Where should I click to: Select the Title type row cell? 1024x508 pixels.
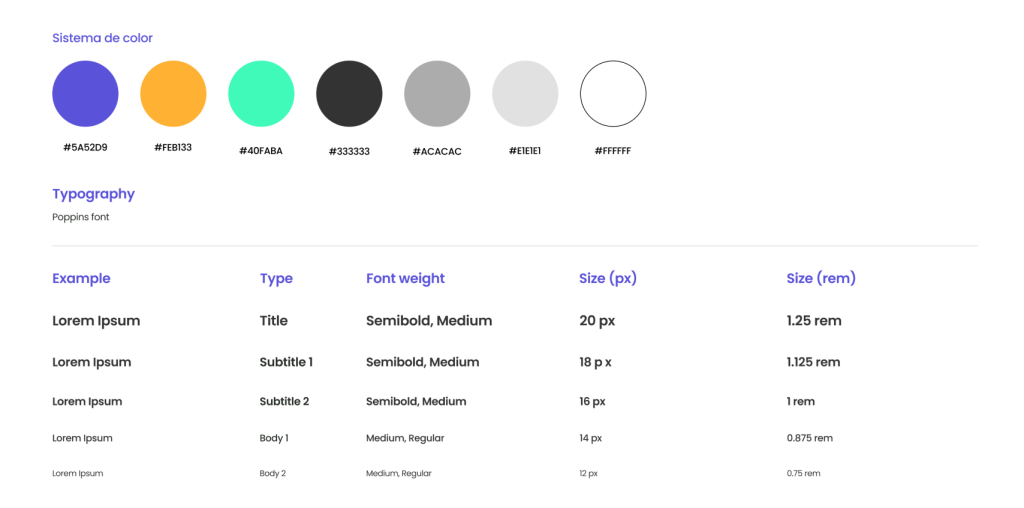click(274, 321)
